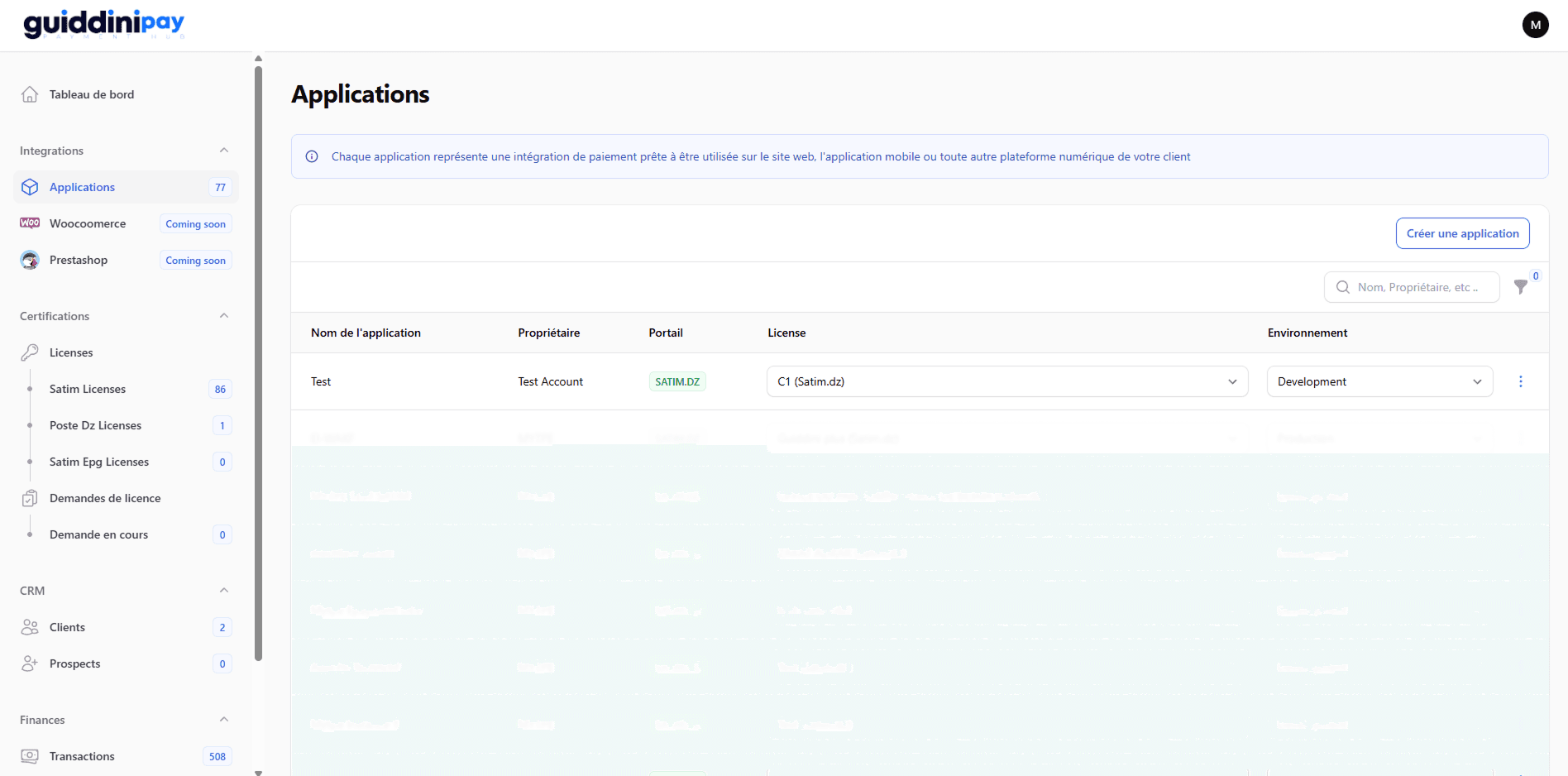Click the Prestashop integration icon

30,260
